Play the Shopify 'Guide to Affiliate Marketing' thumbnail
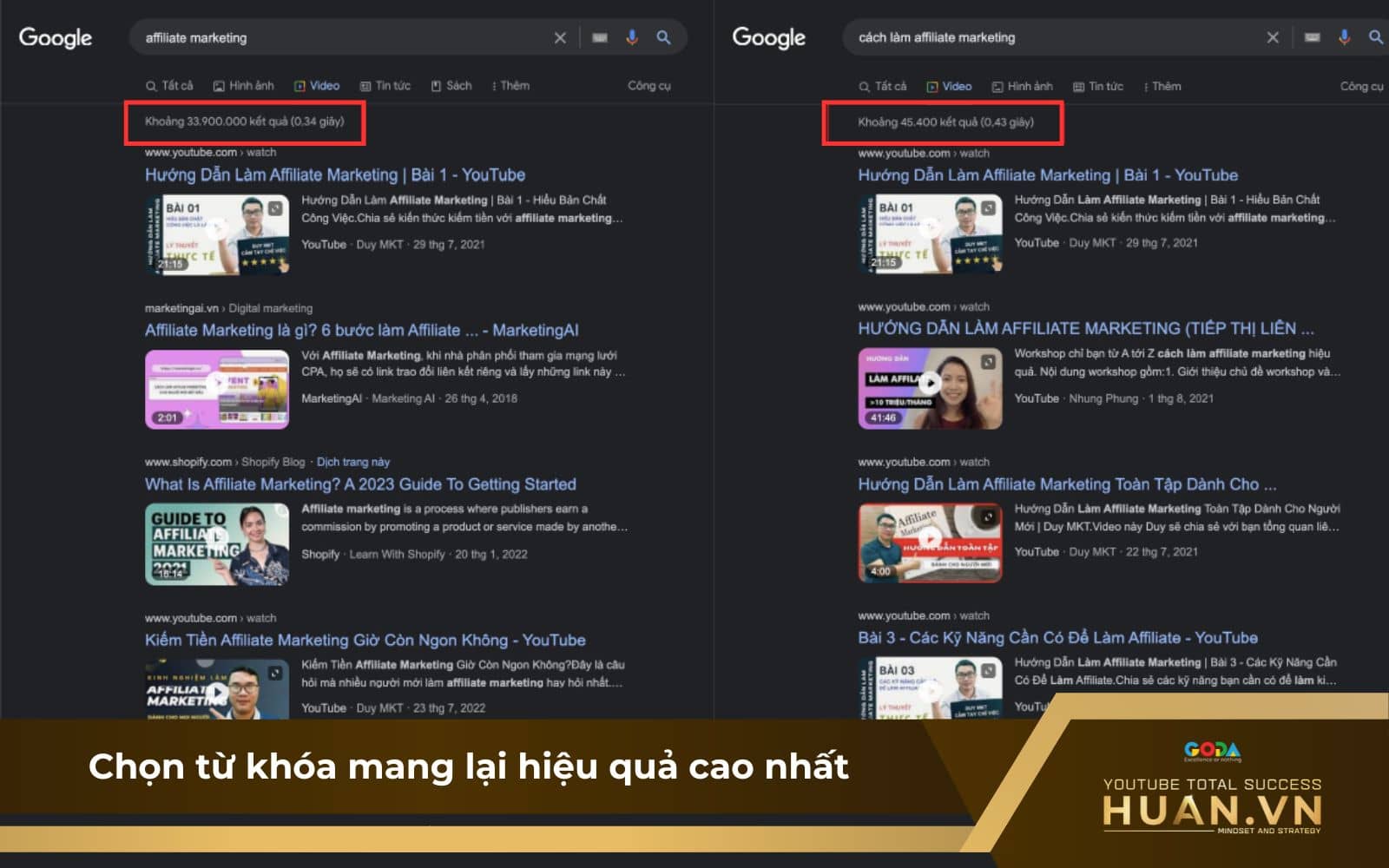This screenshot has width=1389, height=868. (x=217, y=544)
